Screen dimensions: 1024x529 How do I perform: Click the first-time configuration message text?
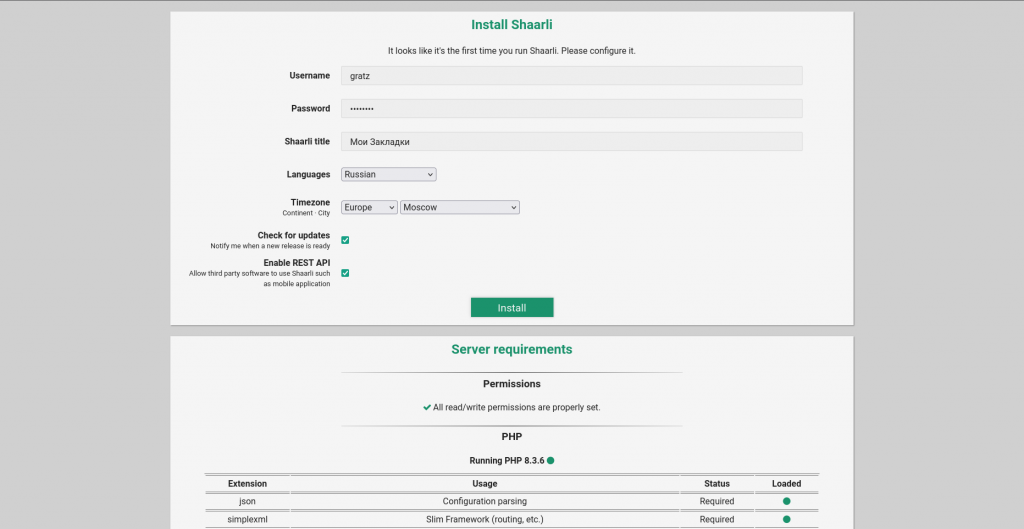[512, 51]
